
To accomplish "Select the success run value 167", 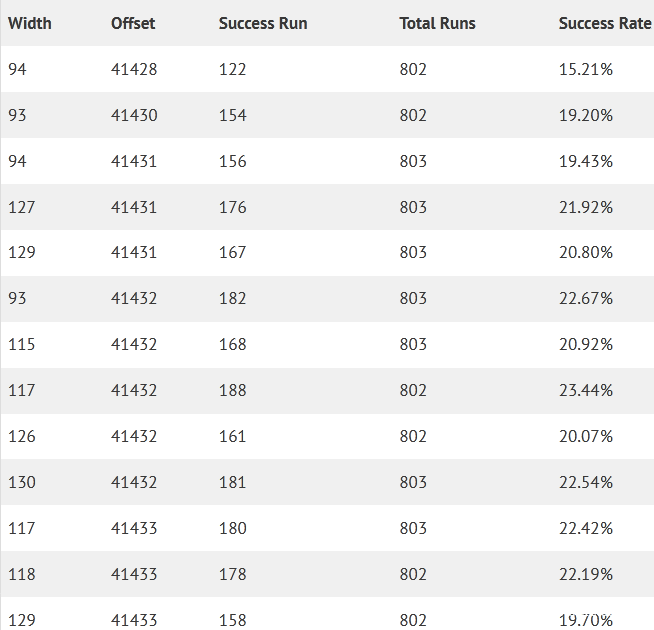I will point(232,252).
